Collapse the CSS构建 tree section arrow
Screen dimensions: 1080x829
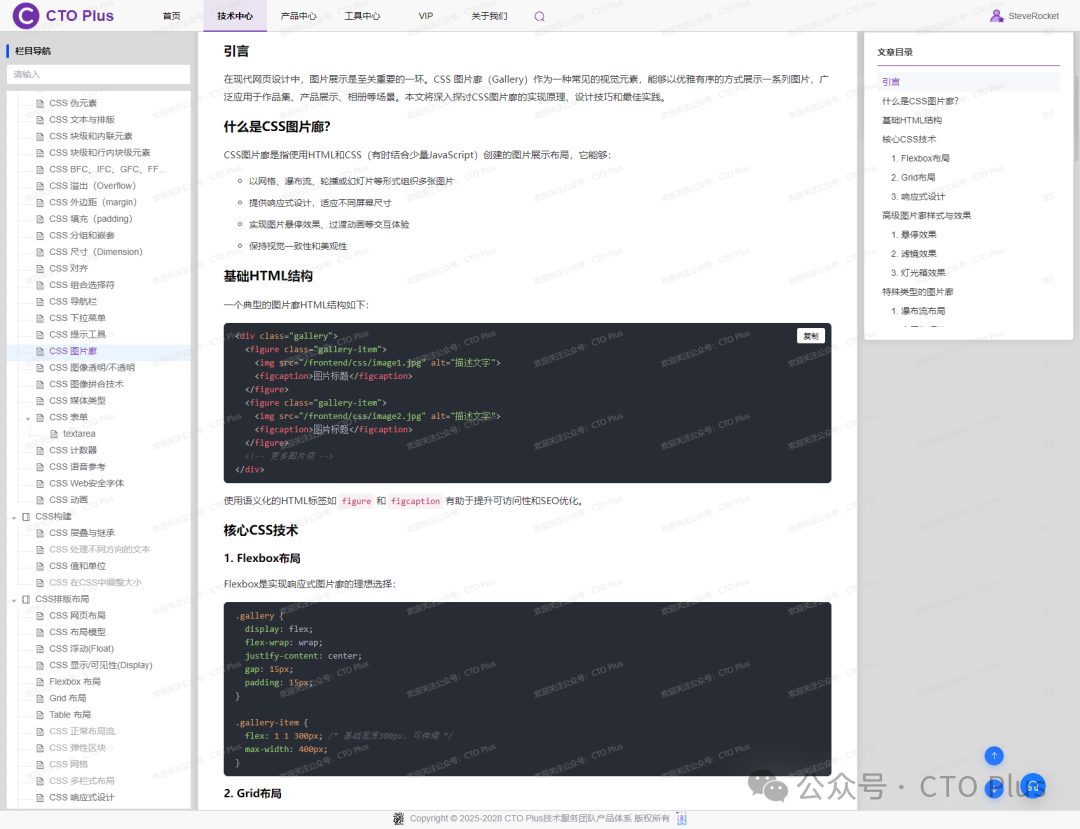[x=14, y=517]
